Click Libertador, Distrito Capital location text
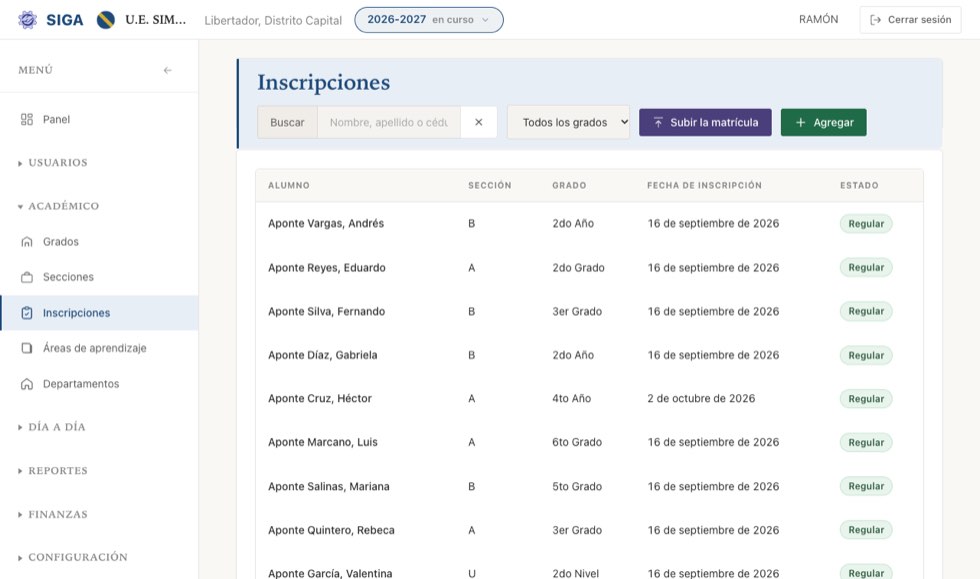This screenshot has height=579, width=980. tap(273, 21)
